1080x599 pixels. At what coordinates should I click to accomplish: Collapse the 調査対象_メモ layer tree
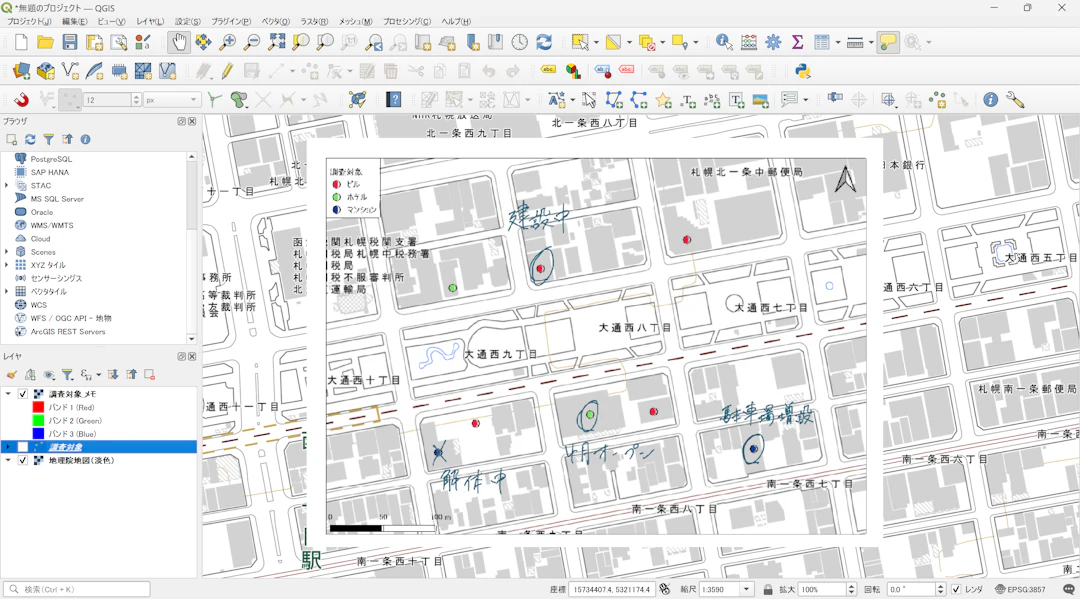point(8,394)
